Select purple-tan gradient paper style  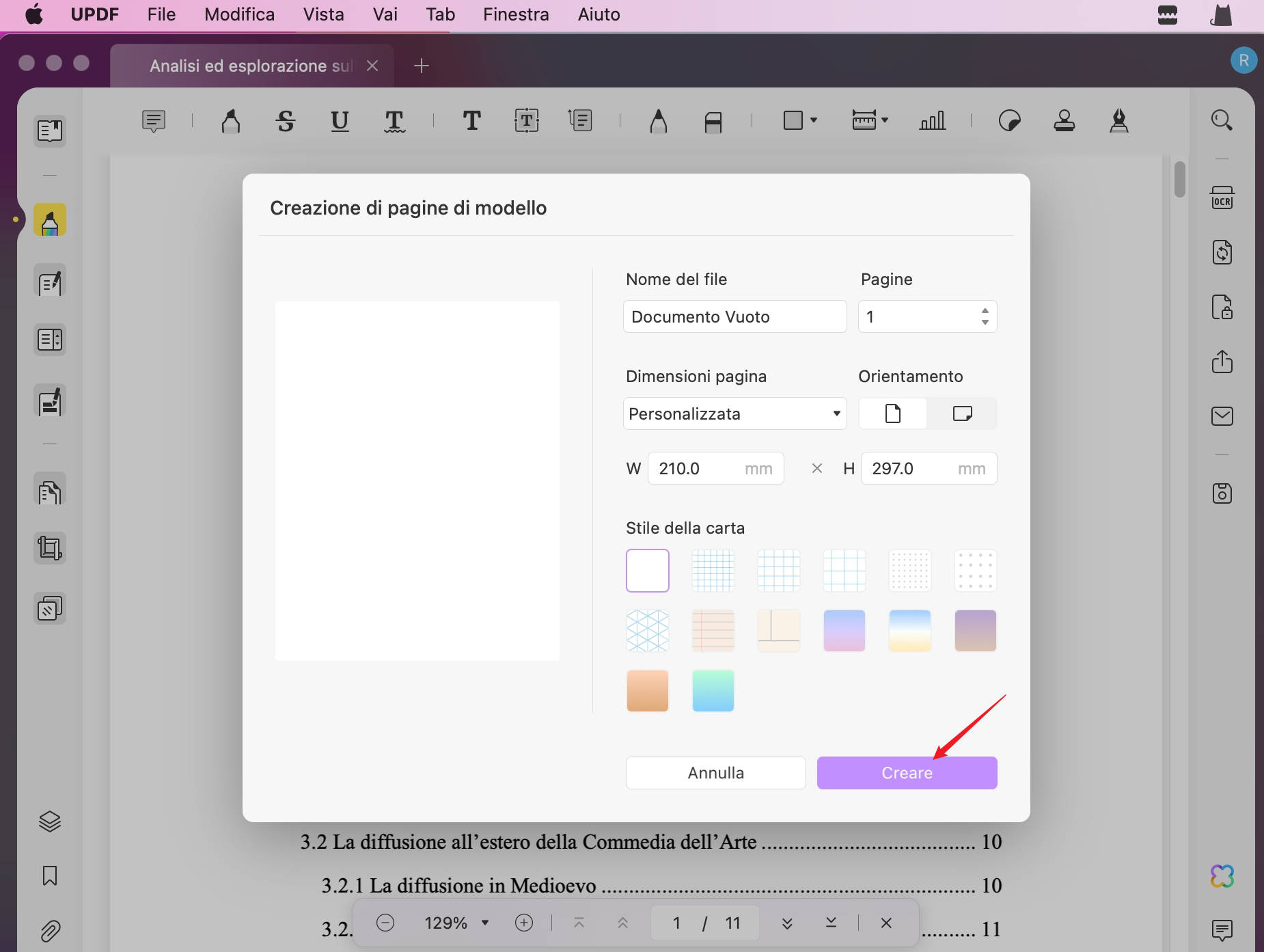coord(975,631)
